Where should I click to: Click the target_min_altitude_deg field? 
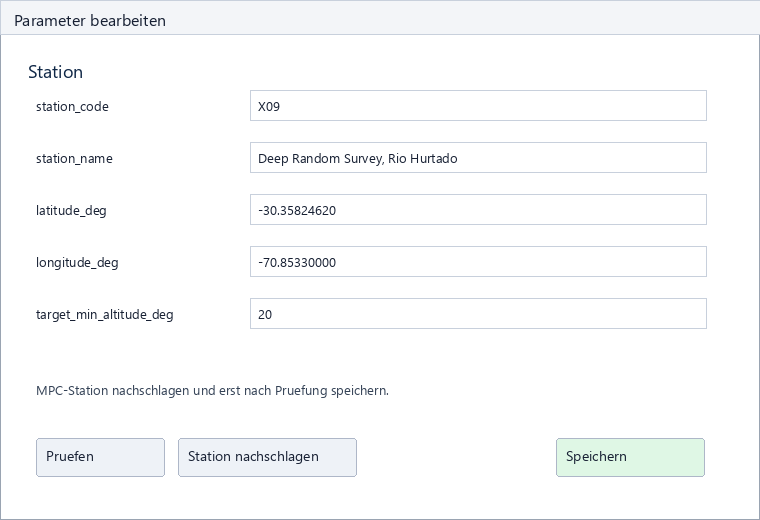click(x=478, y=314)
